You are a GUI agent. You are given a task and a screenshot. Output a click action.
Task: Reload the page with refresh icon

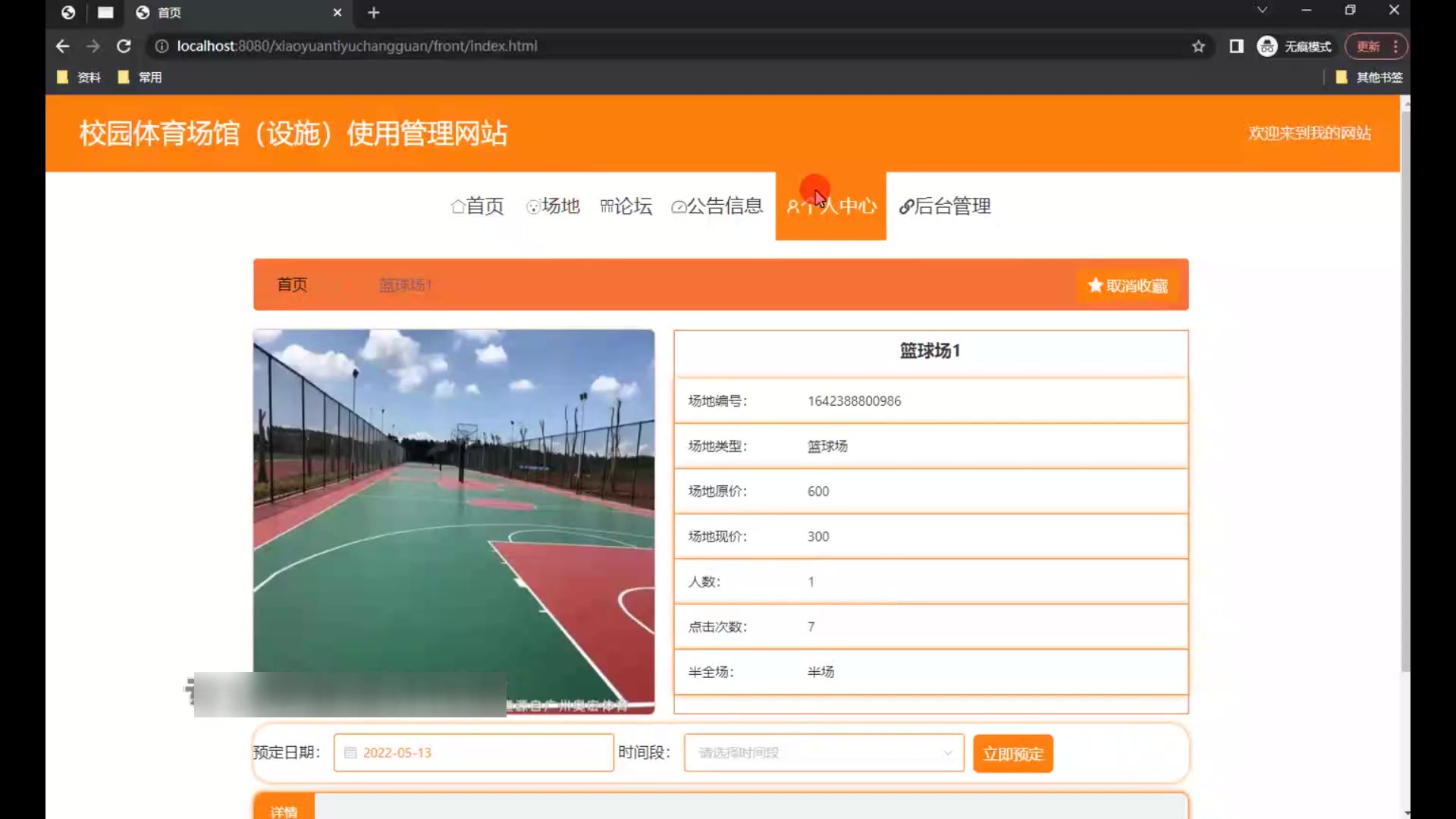pos(124,46)
